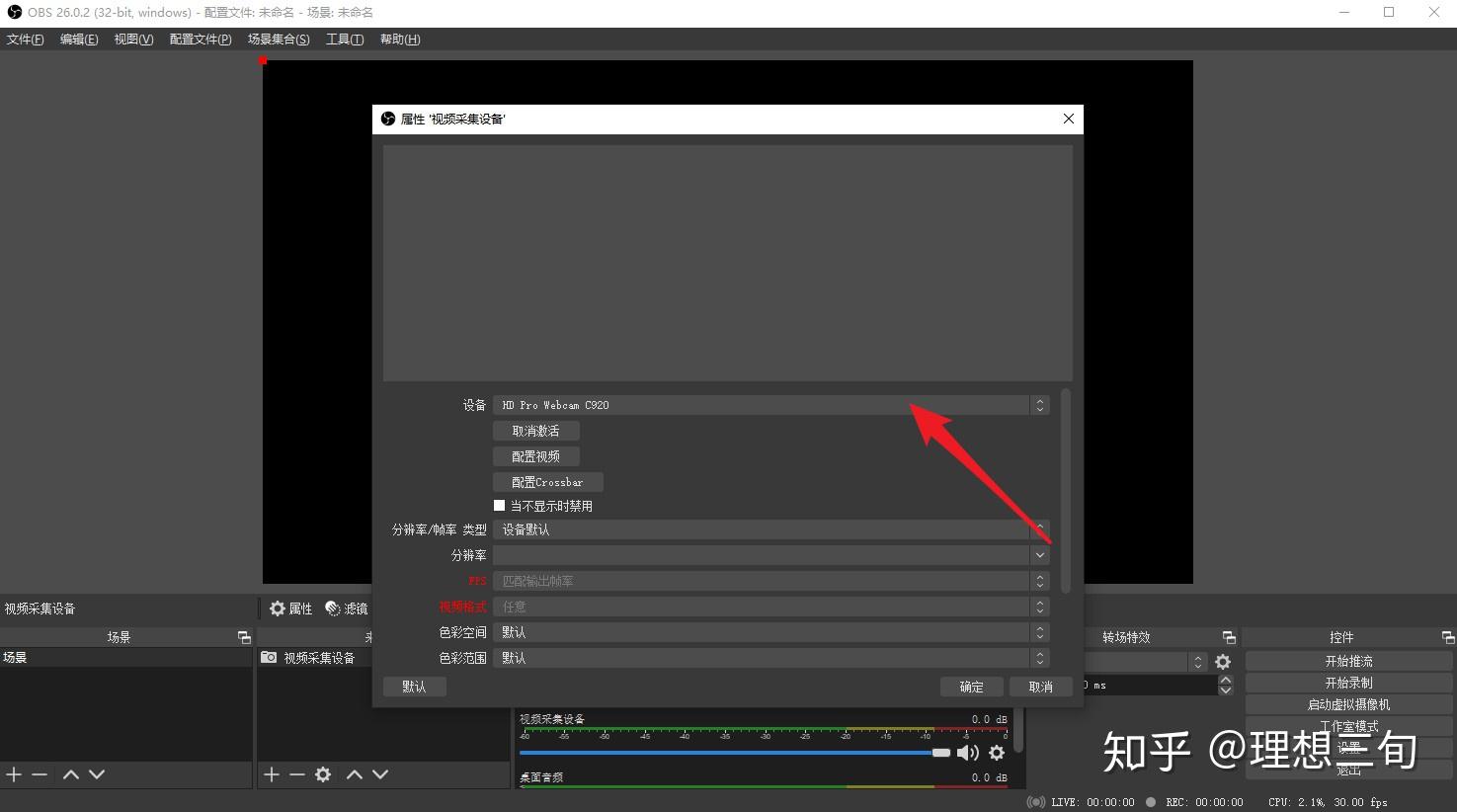This screenshot has height=812, width=1457.
Task: Cancel the dialog with 取消 button
Action: pyautogui.click(x=1041, y=687)
